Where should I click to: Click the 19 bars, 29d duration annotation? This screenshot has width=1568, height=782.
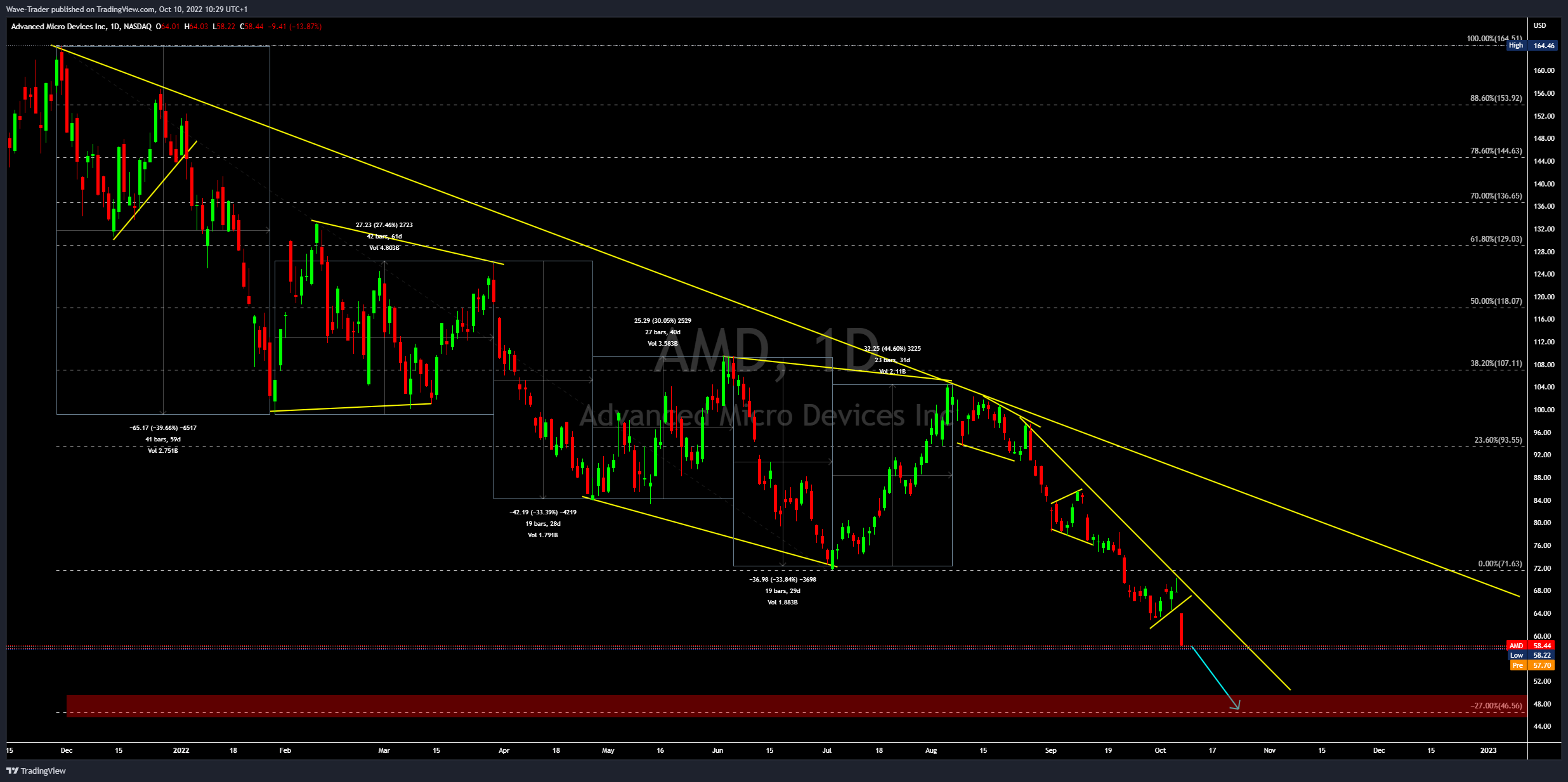click(x=783, y=591)
